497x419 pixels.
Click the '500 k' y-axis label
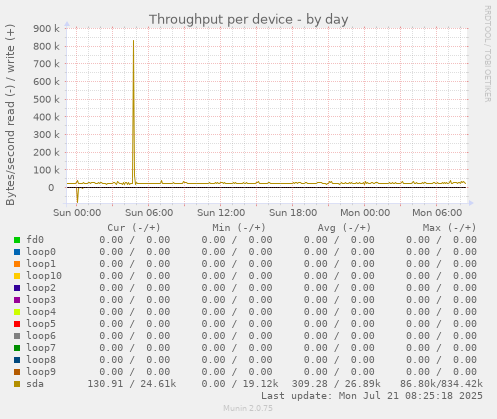pos(46,99)
